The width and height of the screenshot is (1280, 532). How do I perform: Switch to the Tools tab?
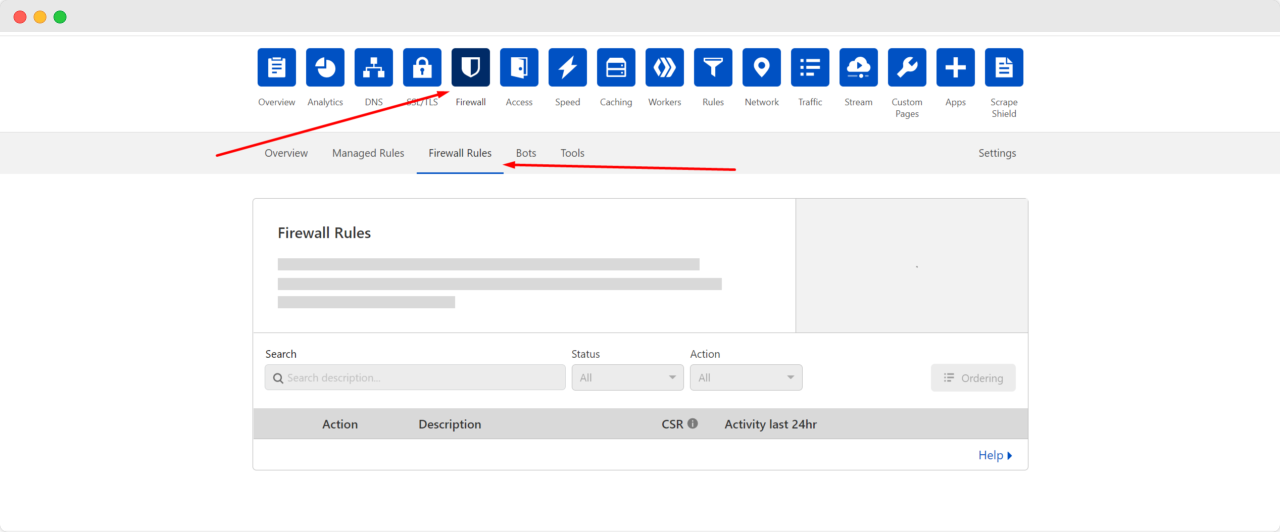[x=573, y=153]
